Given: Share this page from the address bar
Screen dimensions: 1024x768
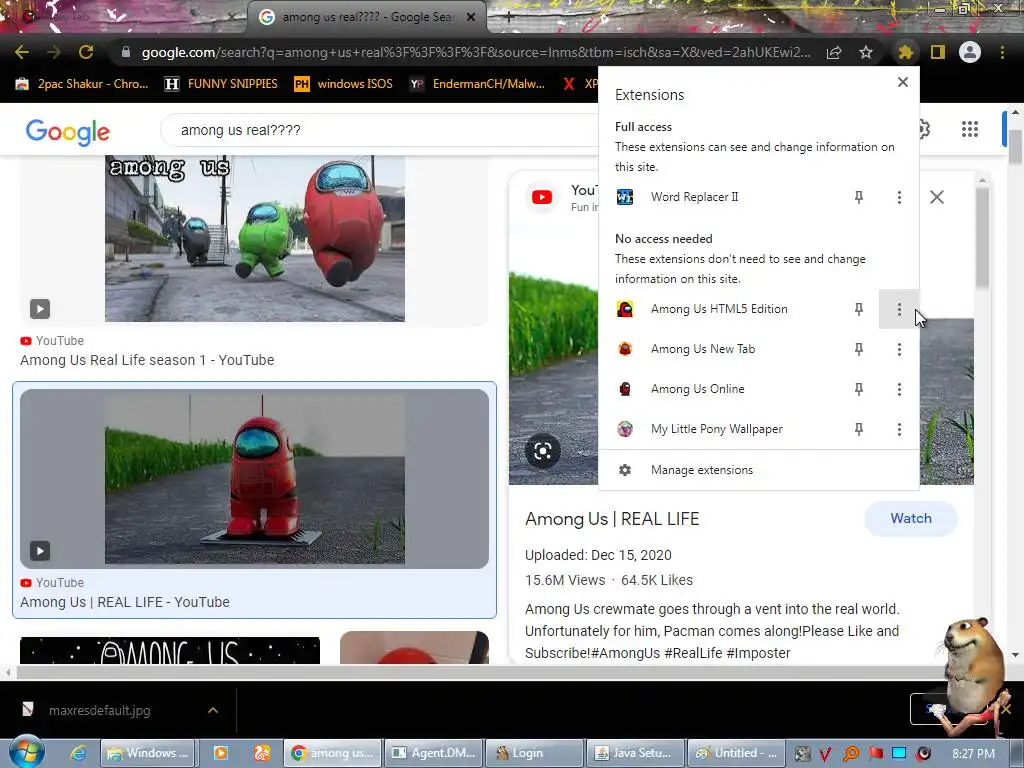Looking at the screenshot, I should [x=834, y=52].
